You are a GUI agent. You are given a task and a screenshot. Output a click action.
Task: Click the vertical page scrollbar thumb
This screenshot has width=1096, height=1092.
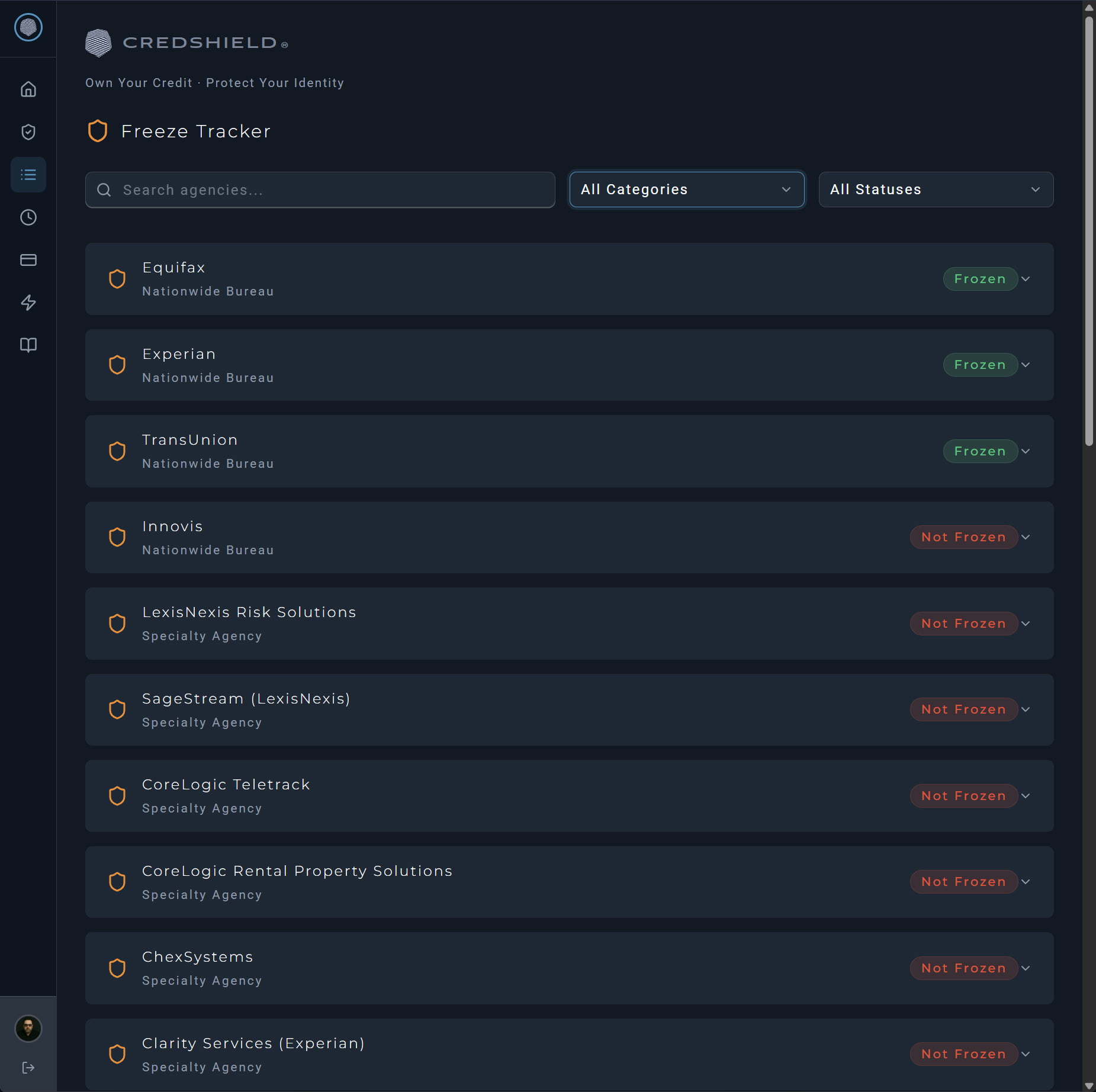pyautogui.click(x=1089, y=231)
